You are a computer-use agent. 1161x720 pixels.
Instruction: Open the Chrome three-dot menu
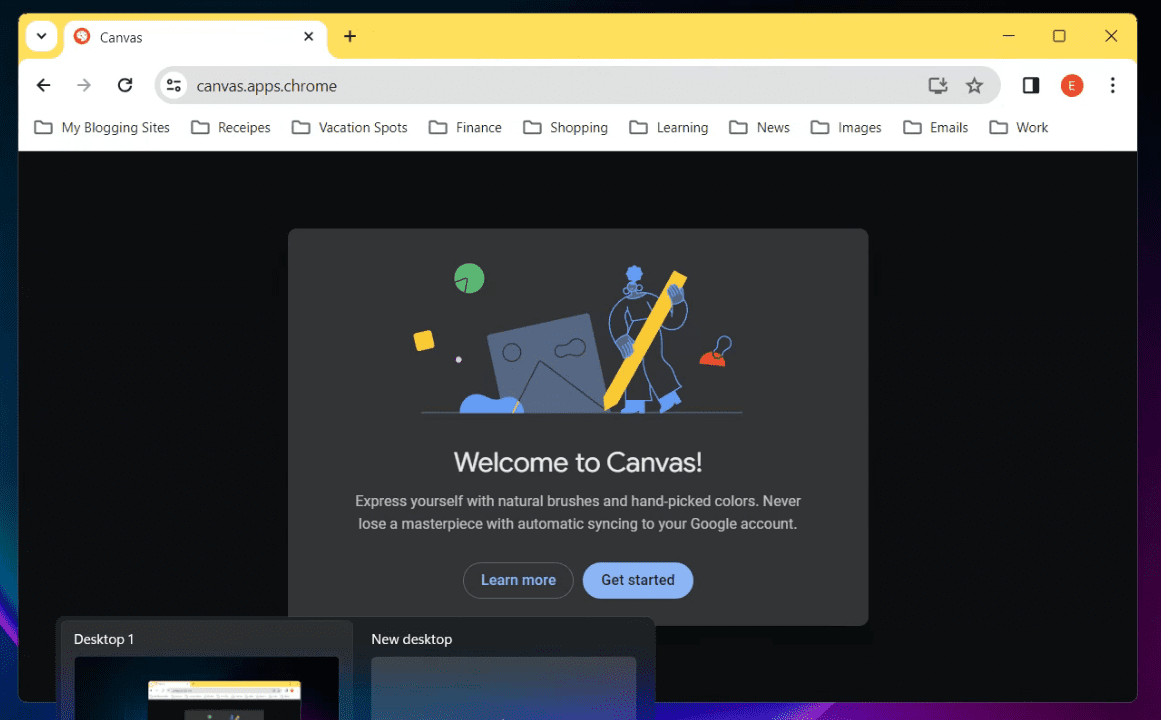coord(1112,86)
